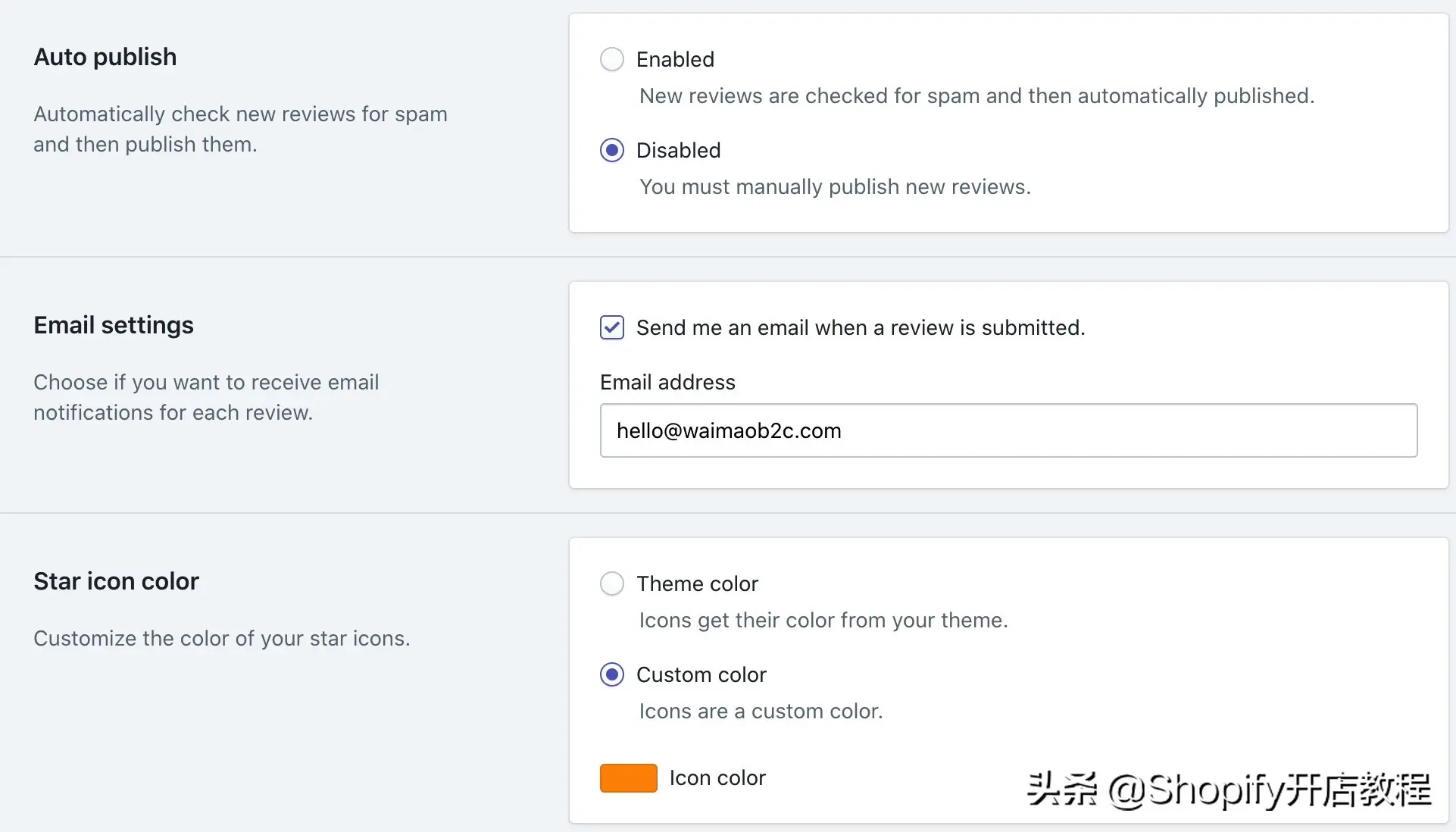Toggle the review email notification checkbox
Image resolution: width=1456 pixels, height=832 pixels.
coord(612,327)
